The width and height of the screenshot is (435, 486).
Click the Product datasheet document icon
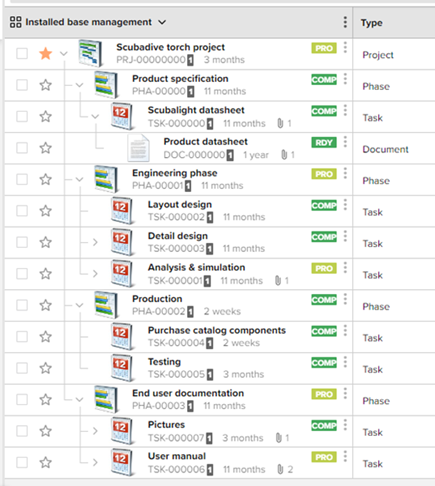click(138, 148)
